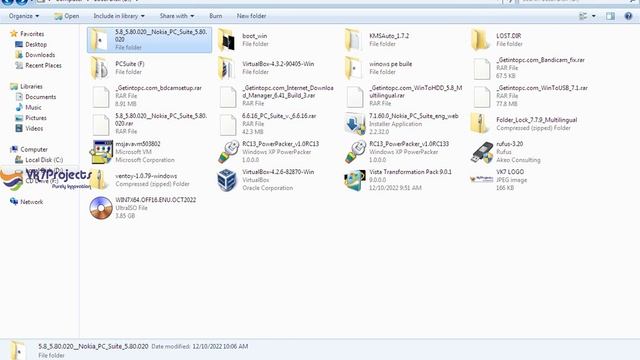Select the winows pe buile folder icon

coord(353,68)
